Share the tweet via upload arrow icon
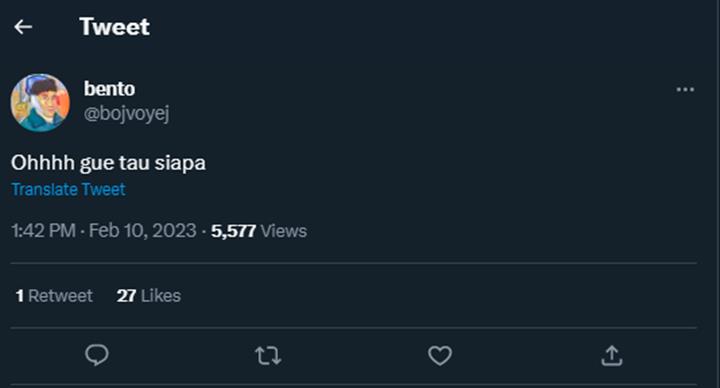 coord(612,355)
